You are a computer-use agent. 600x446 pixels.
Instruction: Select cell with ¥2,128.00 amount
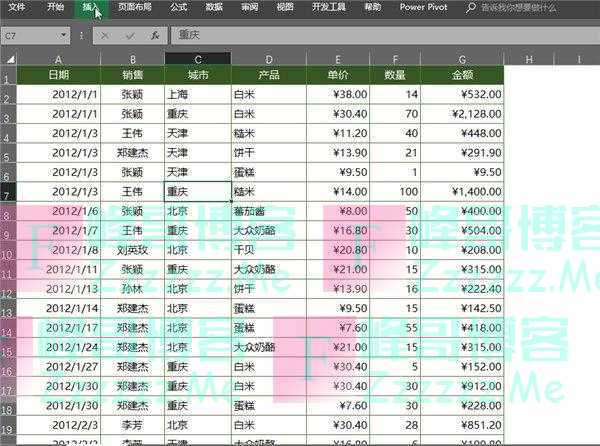463,115
